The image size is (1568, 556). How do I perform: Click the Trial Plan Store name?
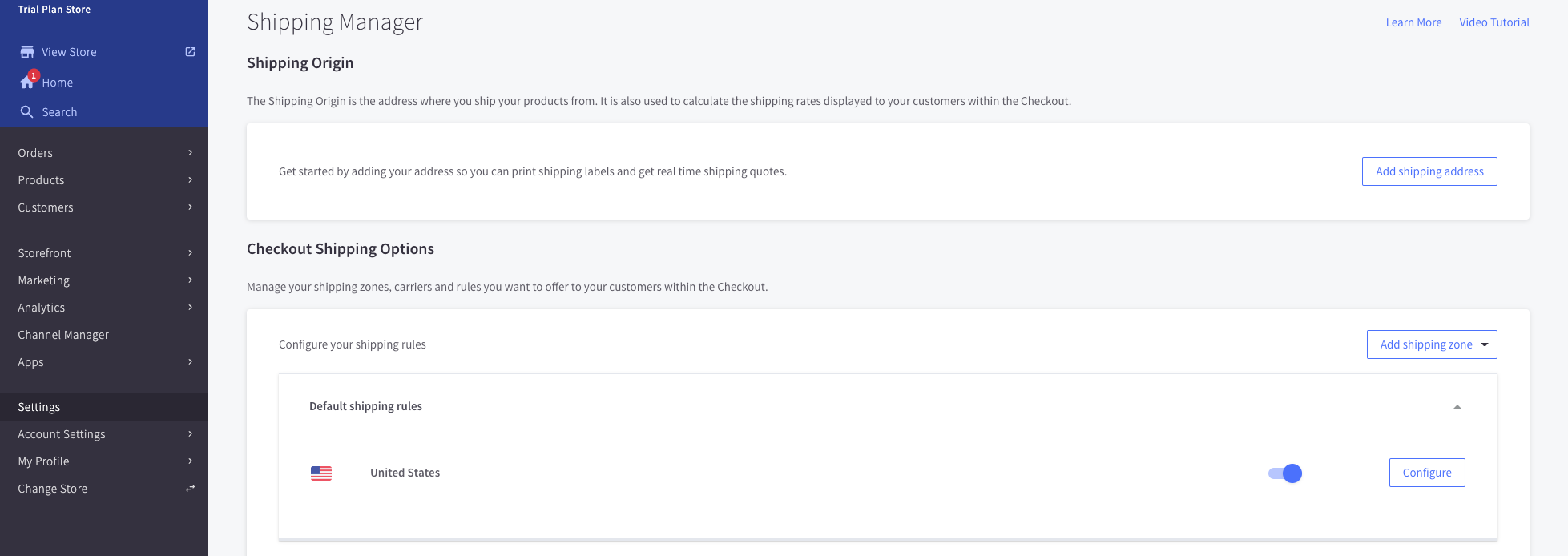(x=54, y=10)
